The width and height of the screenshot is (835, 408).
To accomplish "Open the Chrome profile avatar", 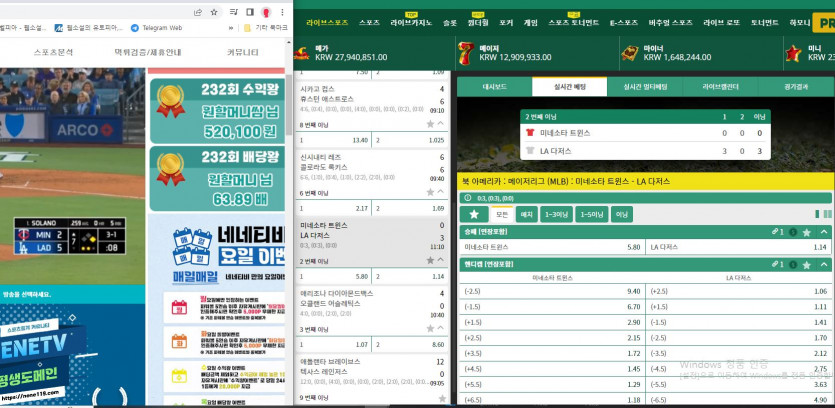I will pos(266,12).
